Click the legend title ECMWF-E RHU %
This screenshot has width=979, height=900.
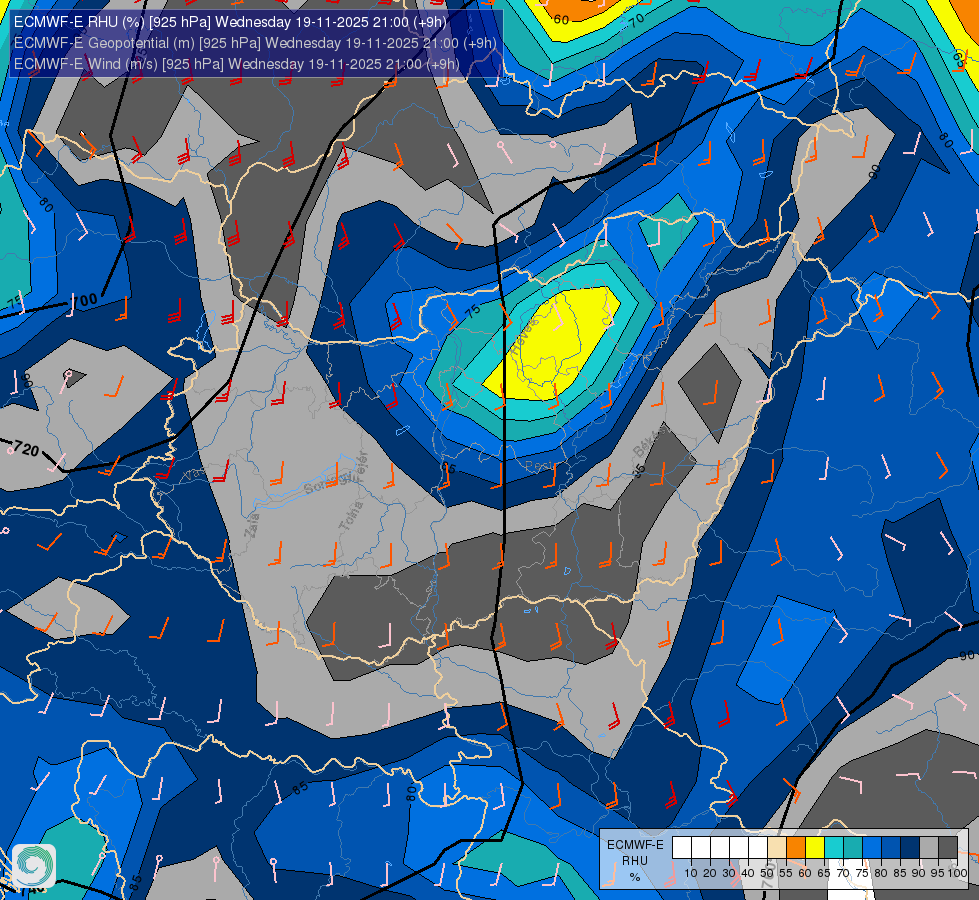[635, 861]
